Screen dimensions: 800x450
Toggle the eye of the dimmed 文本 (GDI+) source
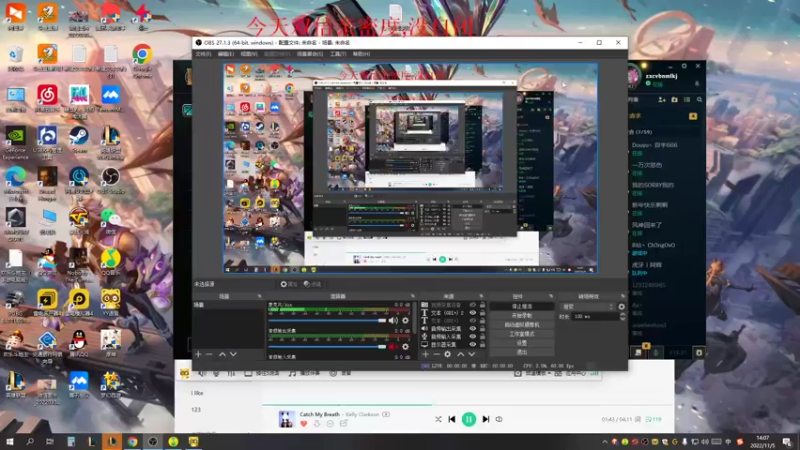(472, 321)
